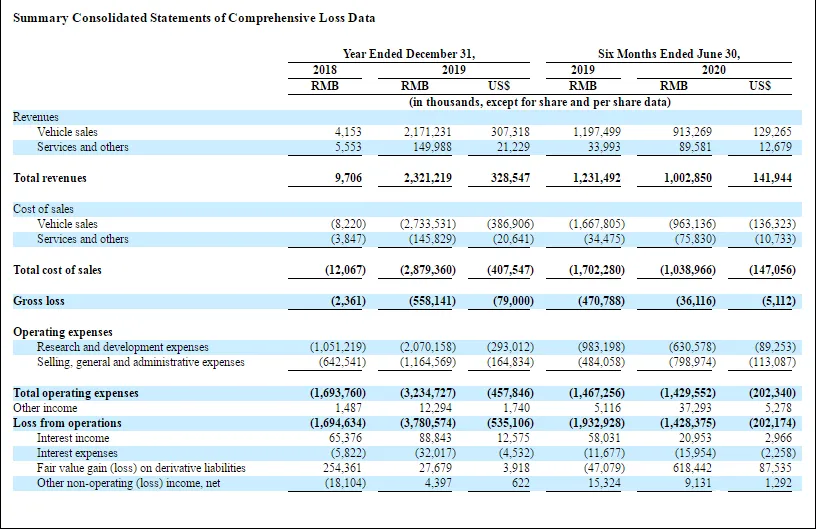This screenshot has width=817, height=530.
Task: Select the (1,038,966) total cost value
Action: pos(688,270)
